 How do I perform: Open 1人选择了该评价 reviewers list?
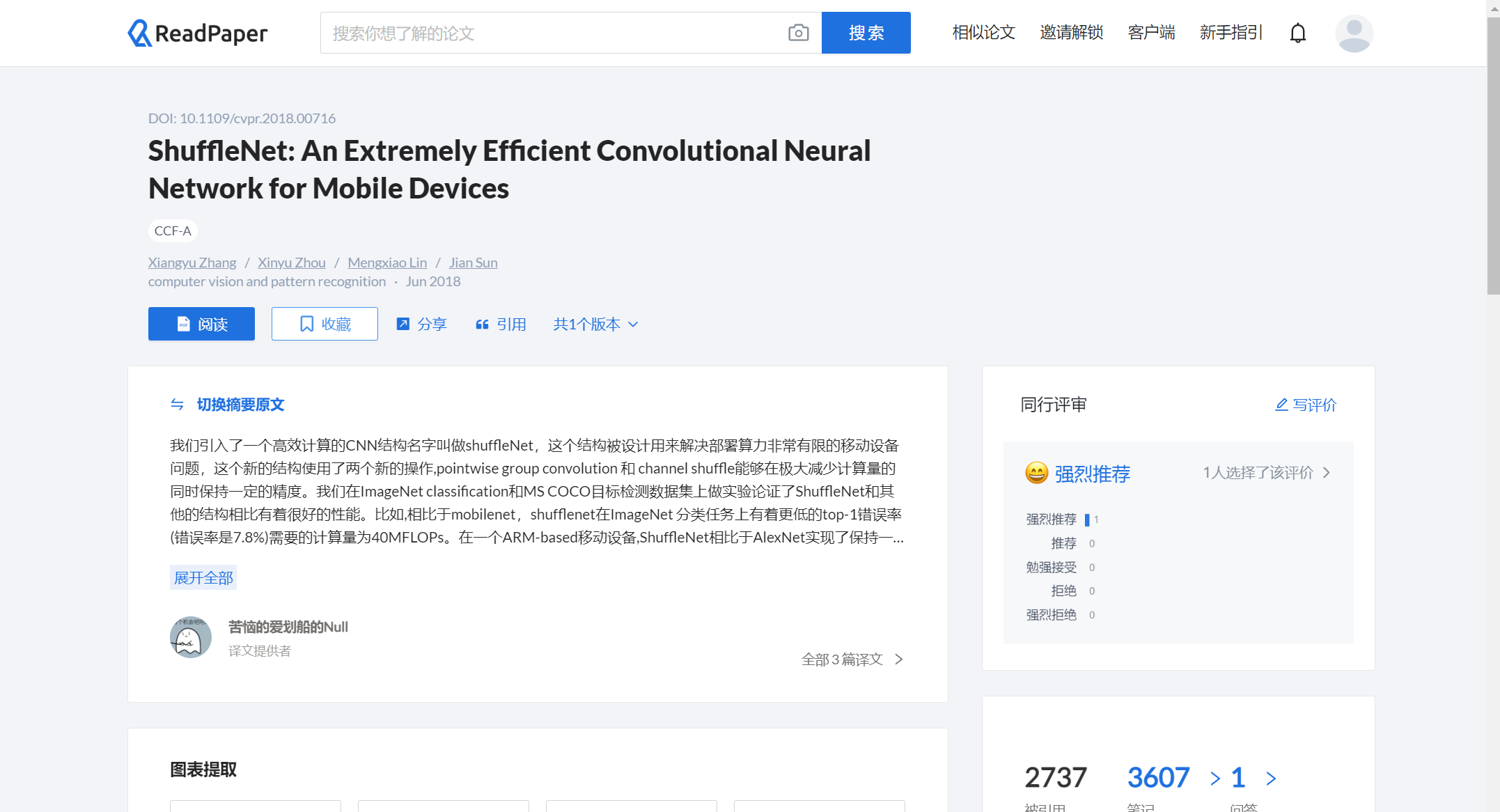tap(1267, 473)
